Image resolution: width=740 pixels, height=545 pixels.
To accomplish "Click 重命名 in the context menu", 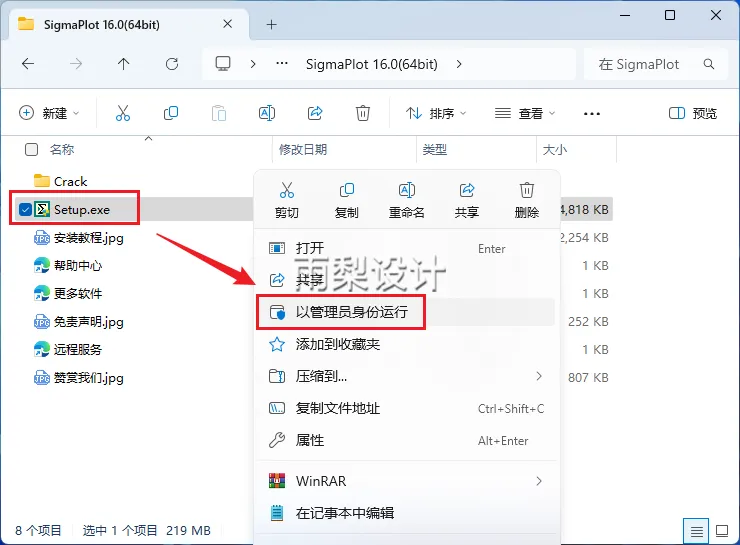I will click(406, 201).
